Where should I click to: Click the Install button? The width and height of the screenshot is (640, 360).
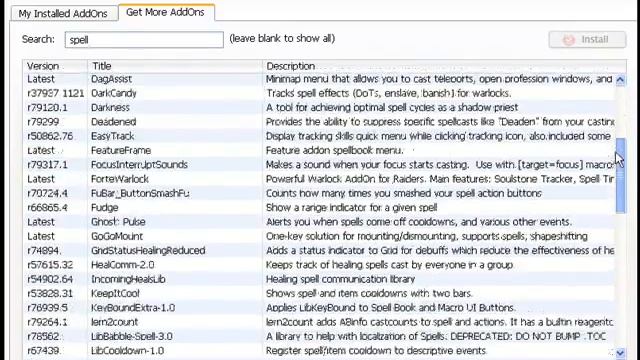point(587,40)
